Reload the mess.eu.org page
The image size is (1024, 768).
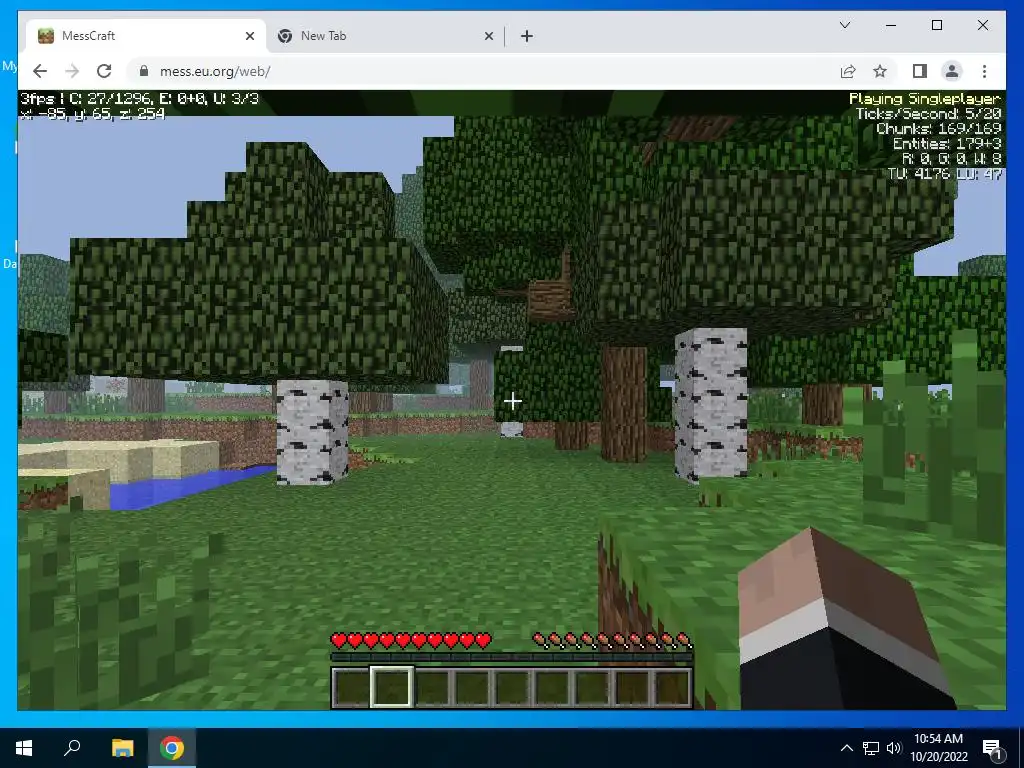(x=104, y=71)
